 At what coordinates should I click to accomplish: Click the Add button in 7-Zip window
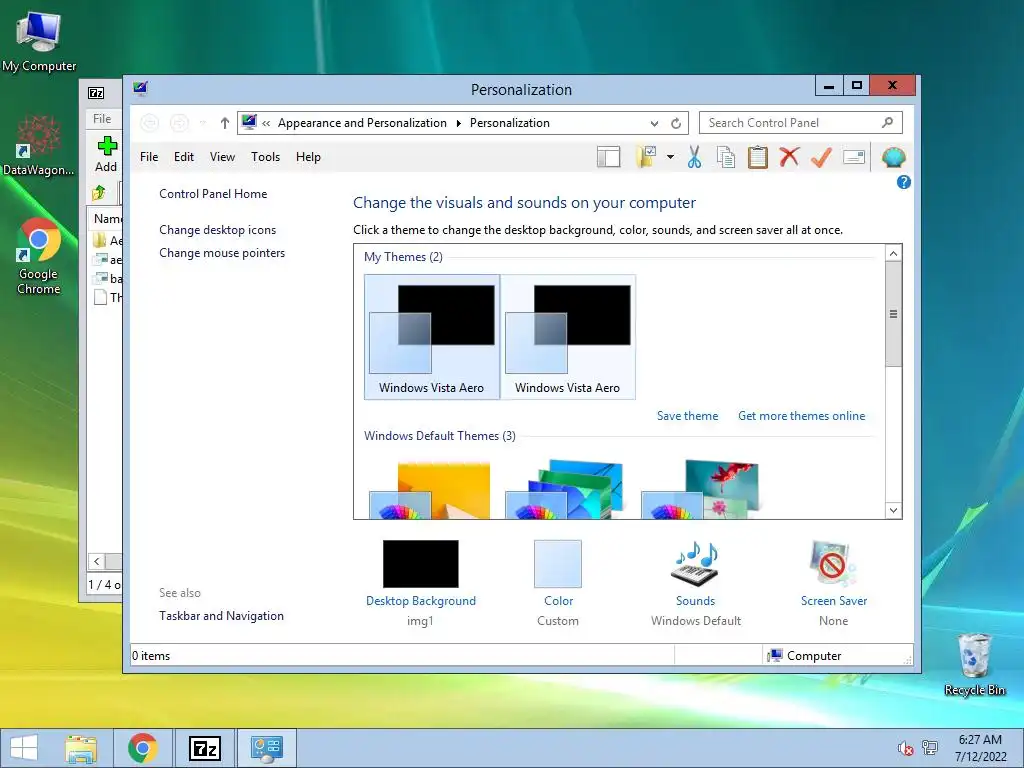(x=106, y=155)
